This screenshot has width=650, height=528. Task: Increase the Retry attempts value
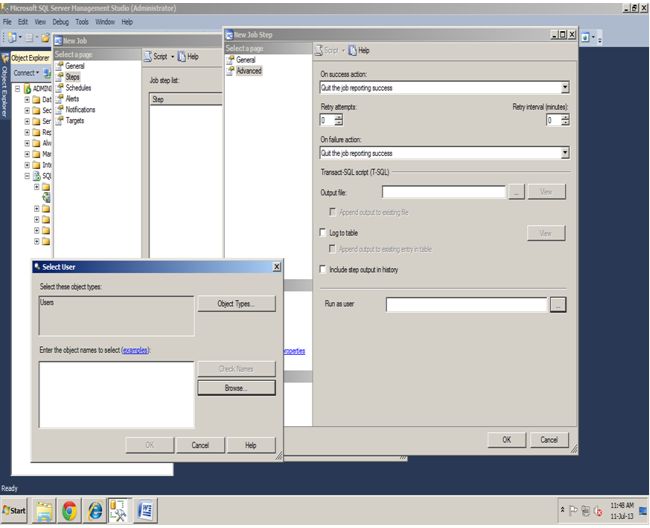pos(339,117)
